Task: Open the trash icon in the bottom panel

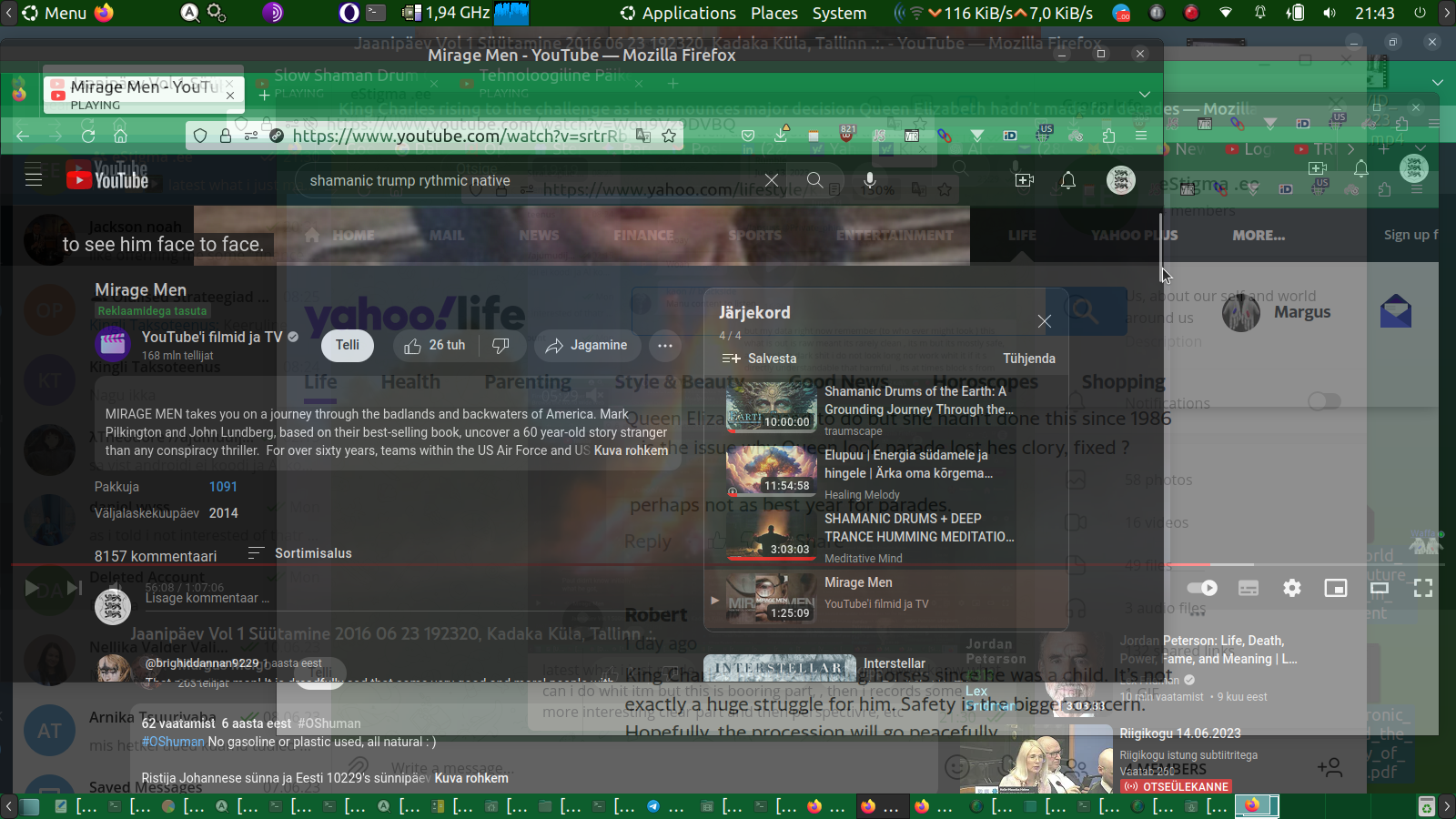Action: [x=1427, y=806]
